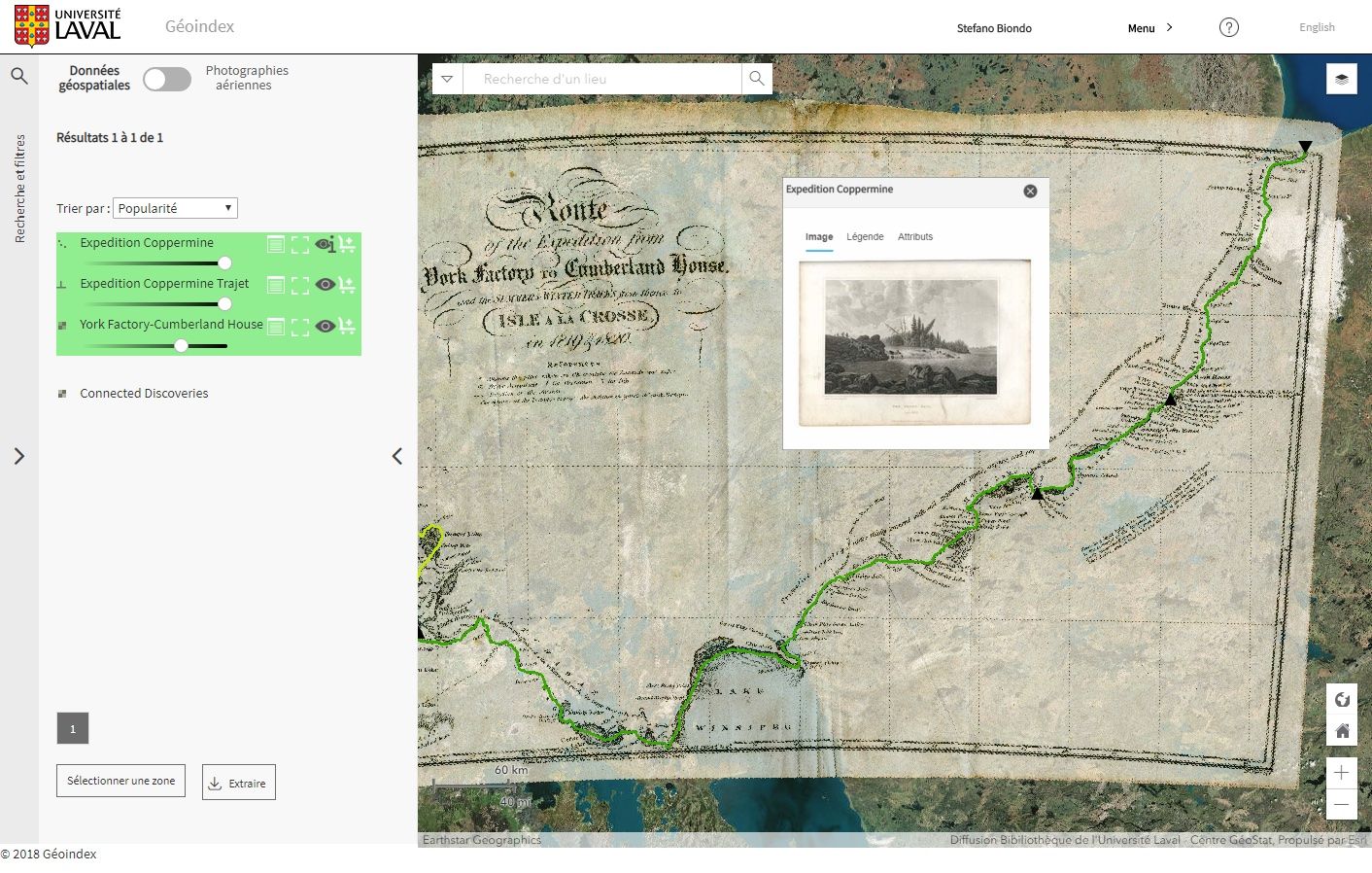Show metadata sheet for Expedition Coppermine

pyautogui.click(x=276, y=244)
